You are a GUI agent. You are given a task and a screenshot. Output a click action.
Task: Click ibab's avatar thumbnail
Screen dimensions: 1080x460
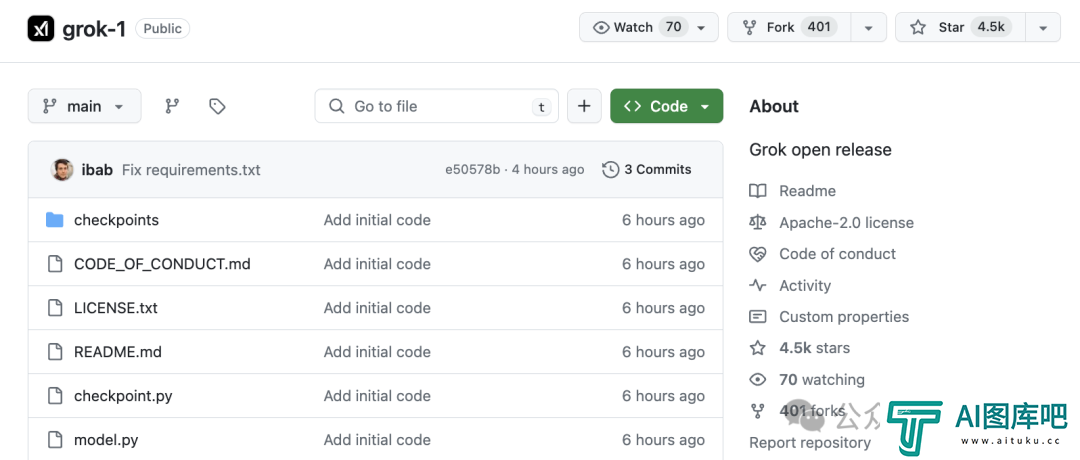63,169
